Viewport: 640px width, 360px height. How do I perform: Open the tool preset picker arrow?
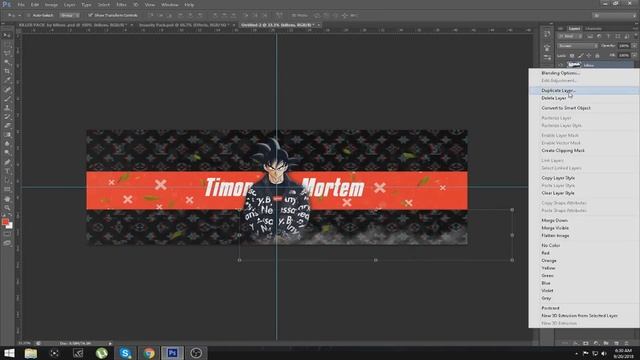pyautogui.click(x=19, y=15)
